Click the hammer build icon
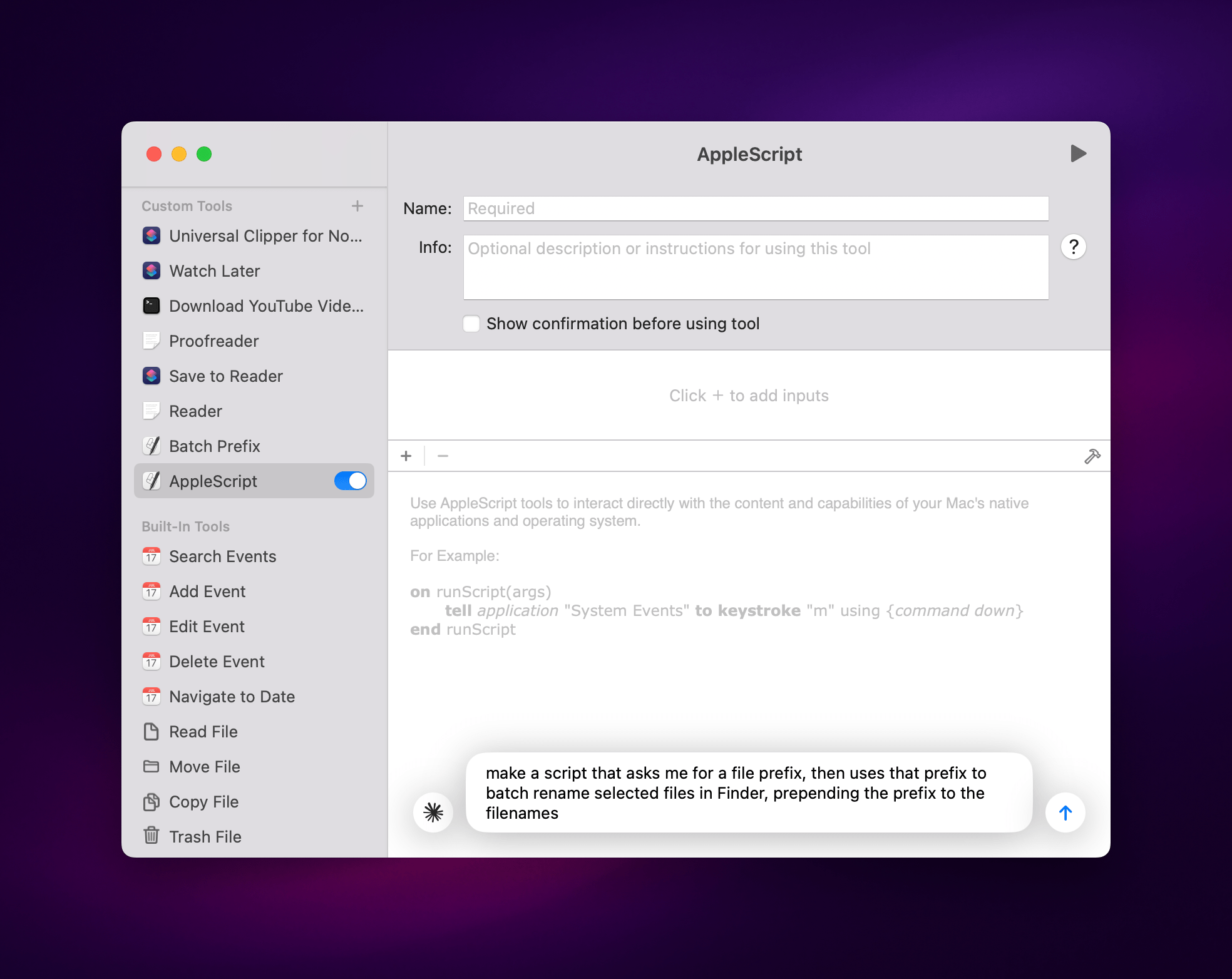 pyautogui.click(x=1092, y=456)
